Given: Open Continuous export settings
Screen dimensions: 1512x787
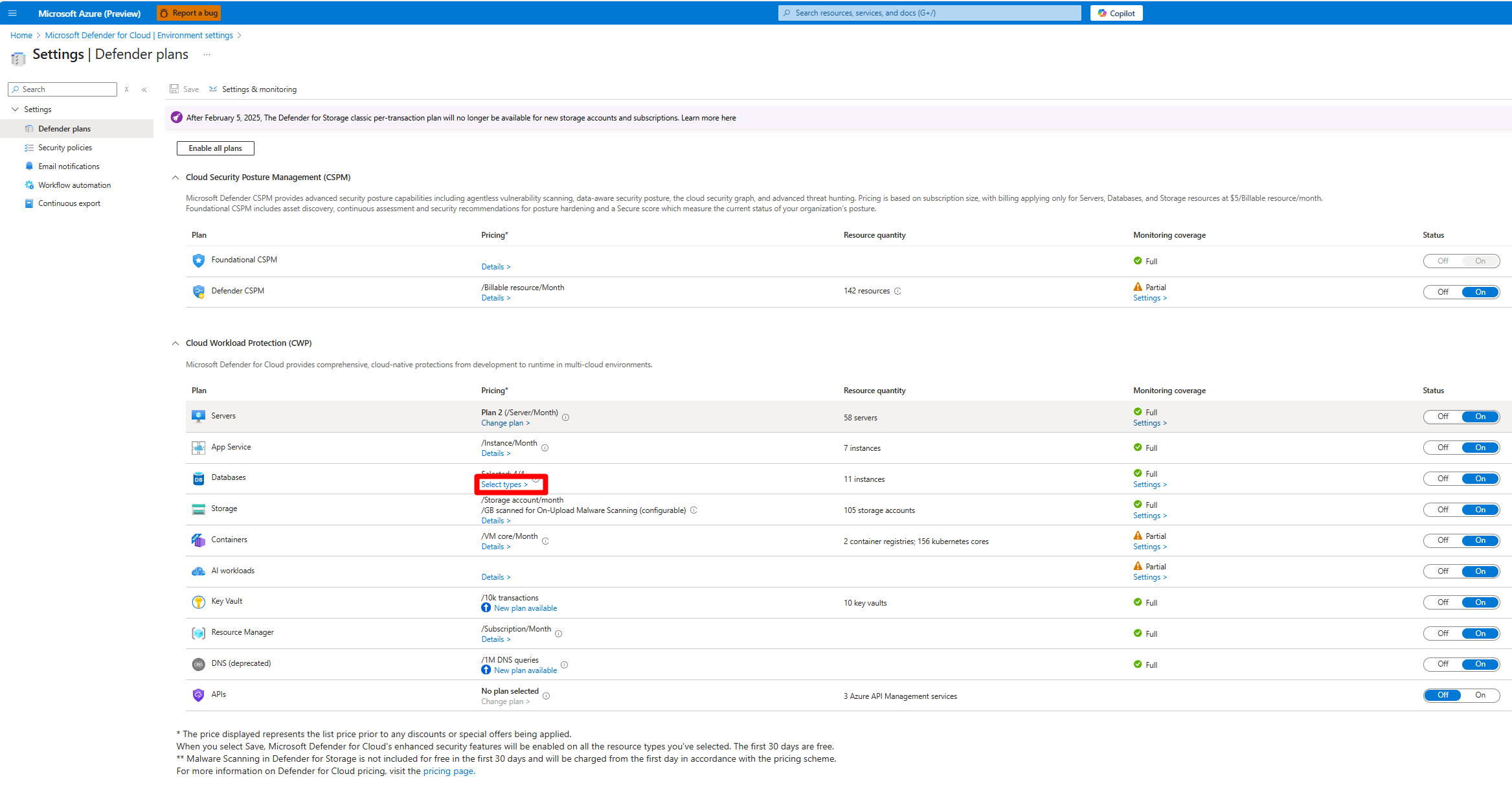Looking at the screenshot, I should coord(69,203).
